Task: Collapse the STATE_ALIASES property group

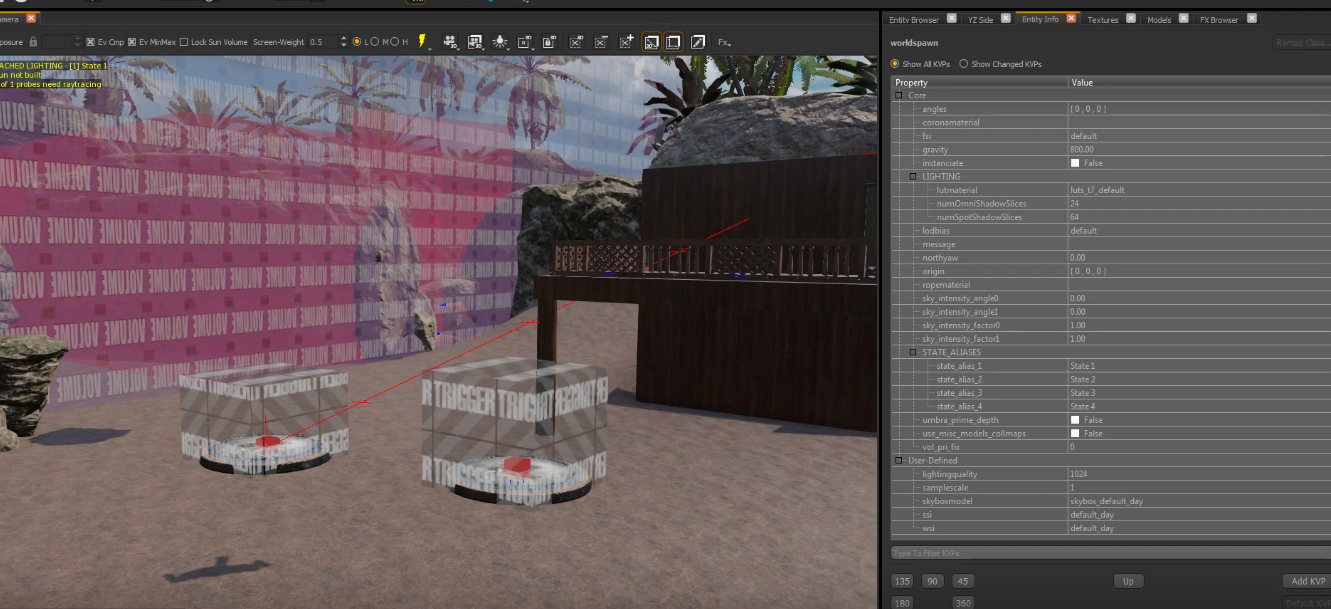Action: [913, 352]
